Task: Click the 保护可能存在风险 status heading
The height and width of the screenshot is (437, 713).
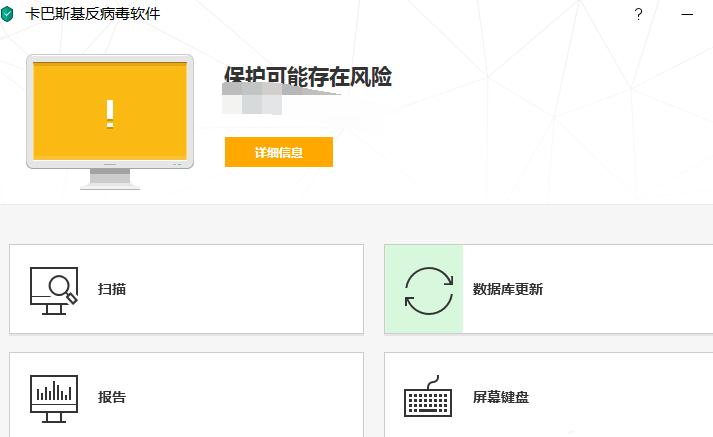Action: point(308,76)
